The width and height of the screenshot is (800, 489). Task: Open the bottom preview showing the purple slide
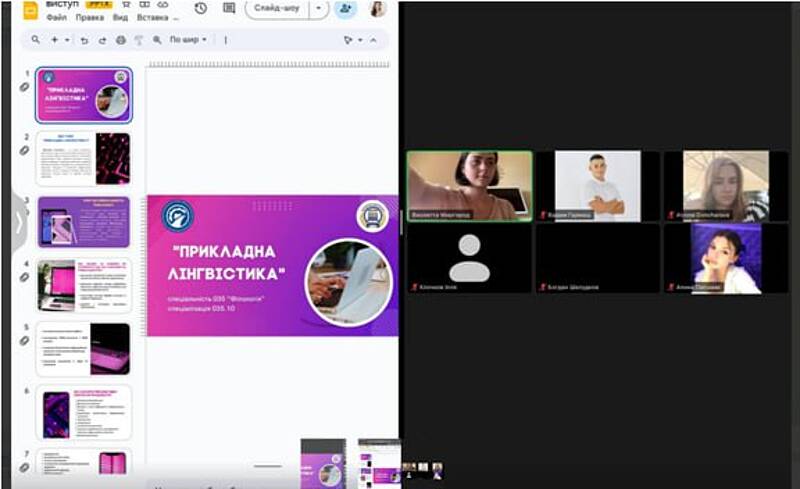coord(323,463)
